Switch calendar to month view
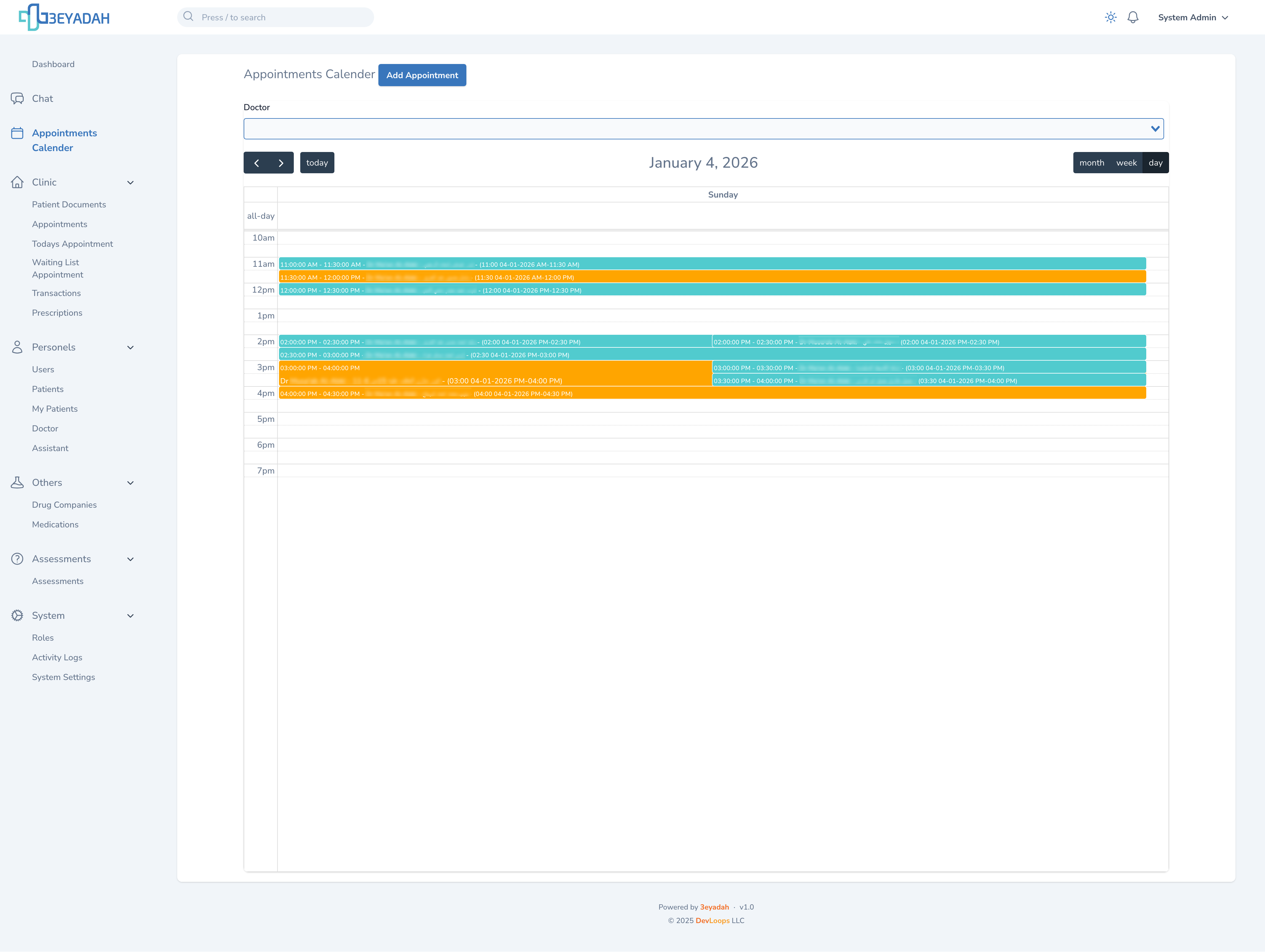 coord(1091,163)
